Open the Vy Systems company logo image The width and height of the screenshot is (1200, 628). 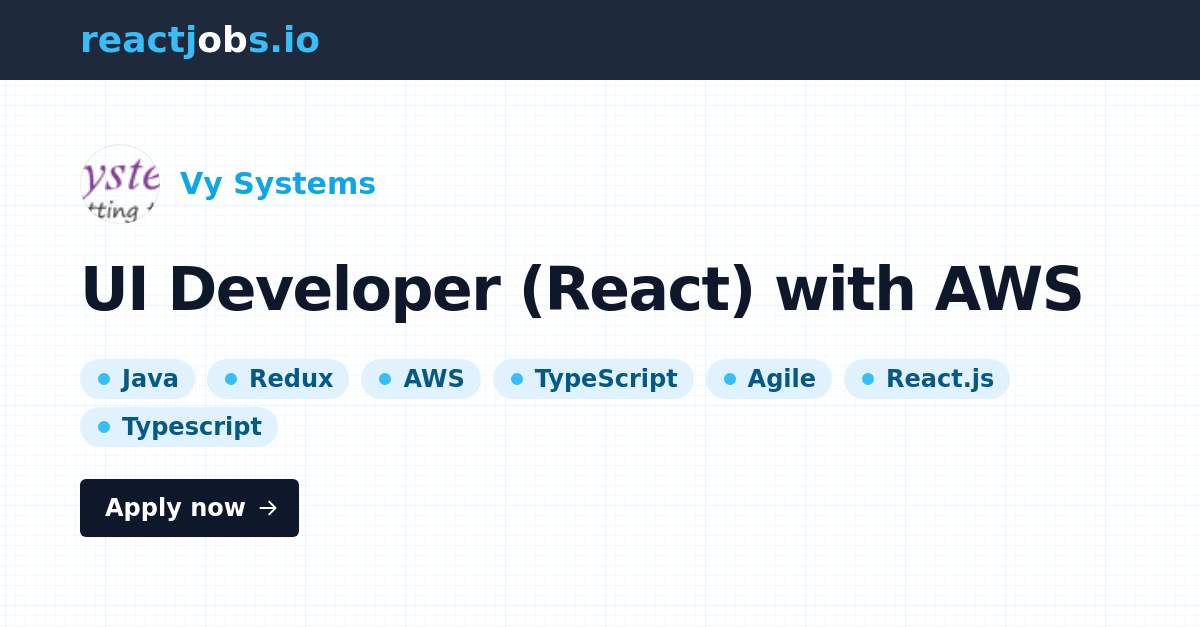point(119,184)
